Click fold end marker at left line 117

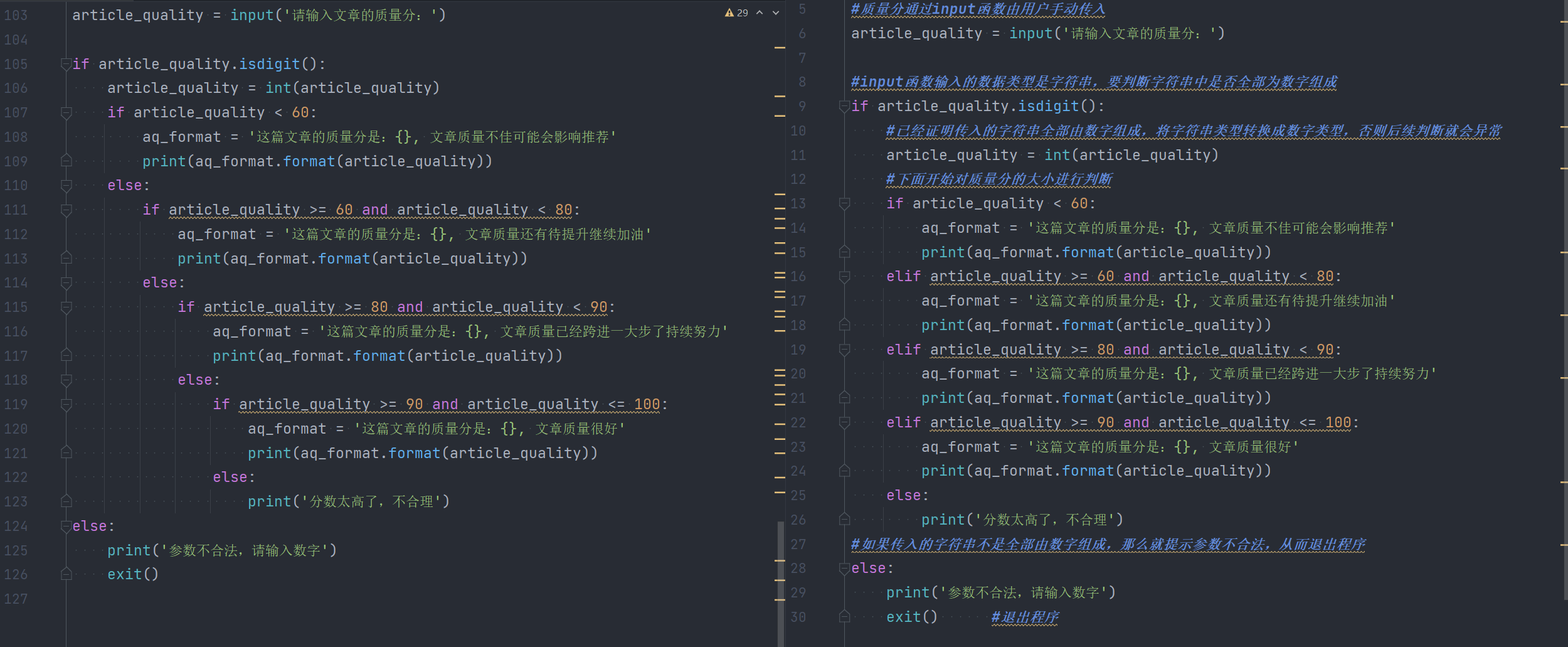(66, 355)
